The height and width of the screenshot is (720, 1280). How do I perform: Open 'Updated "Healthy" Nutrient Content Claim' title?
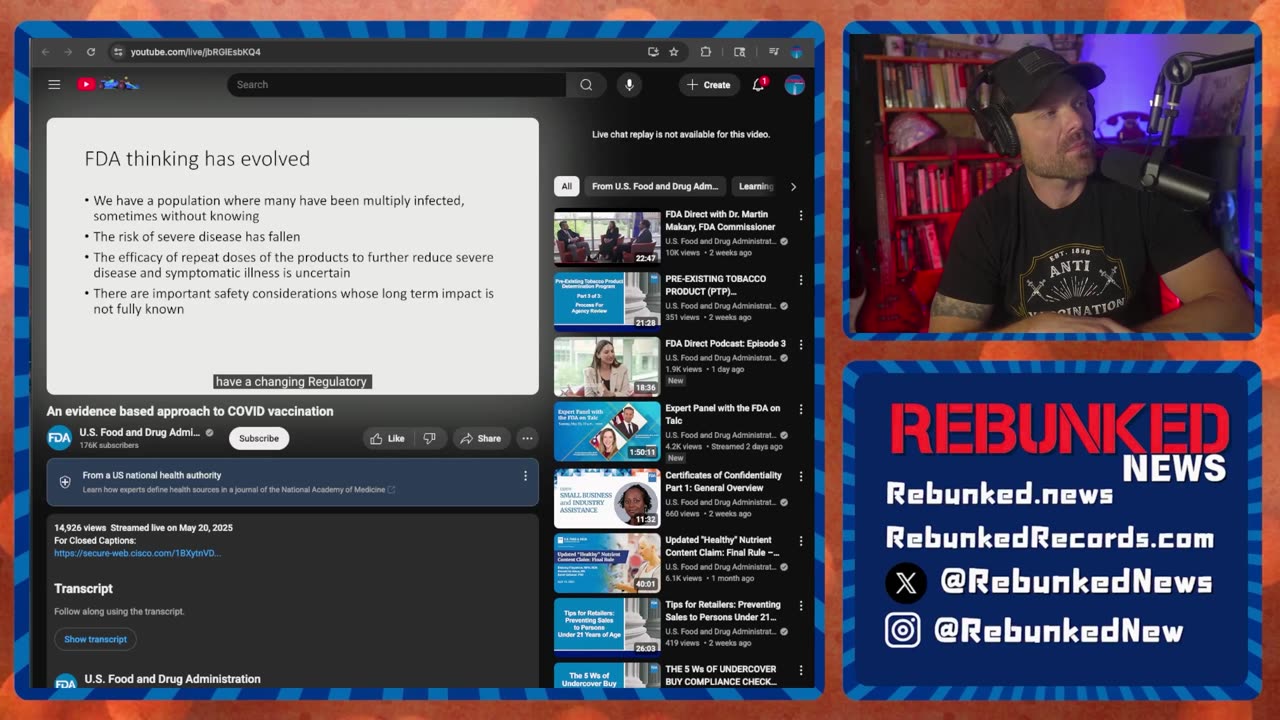coord(723,546)
